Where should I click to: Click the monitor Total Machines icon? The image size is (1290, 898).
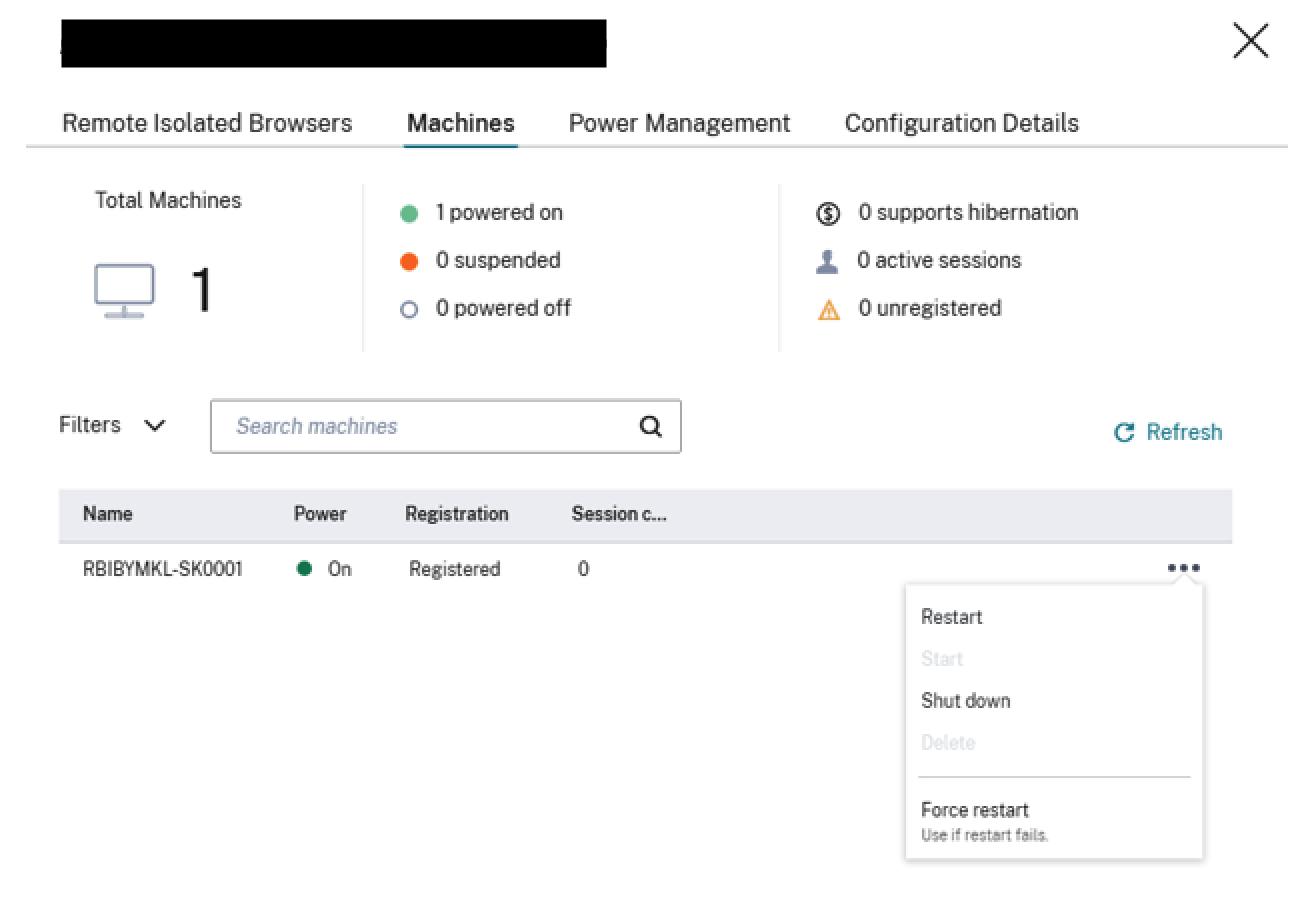tap(124, 291)
